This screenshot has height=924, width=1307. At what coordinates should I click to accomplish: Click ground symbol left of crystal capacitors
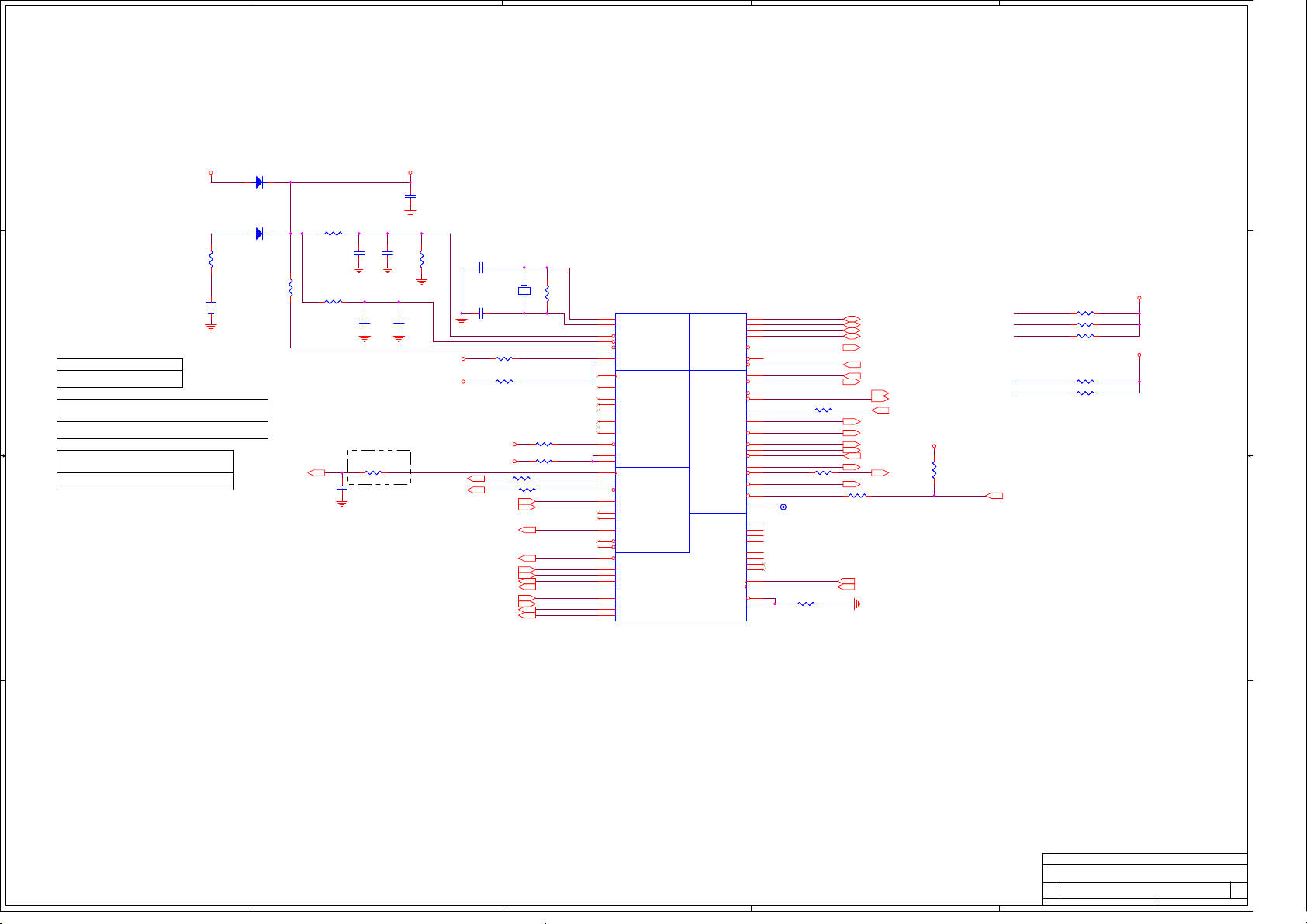(x=462, y=320)
